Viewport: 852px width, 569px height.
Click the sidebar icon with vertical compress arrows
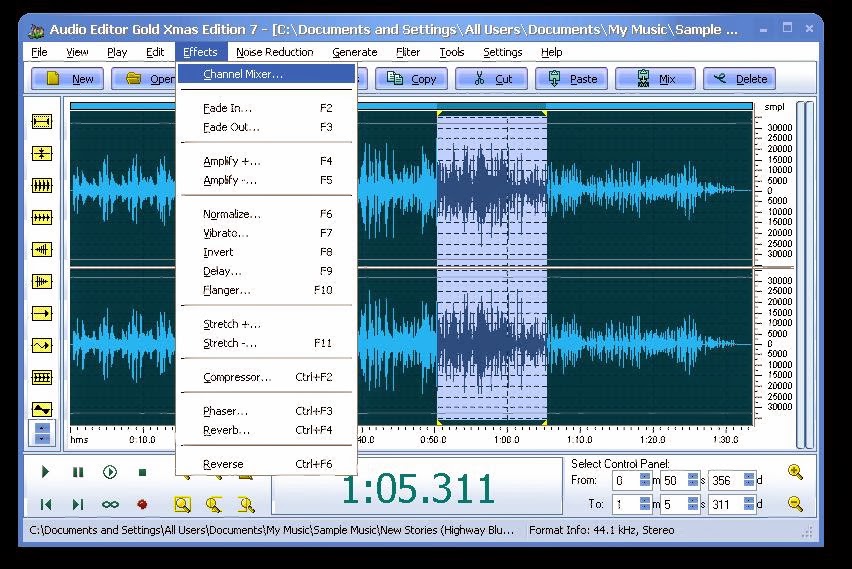(x=42, y=153)
